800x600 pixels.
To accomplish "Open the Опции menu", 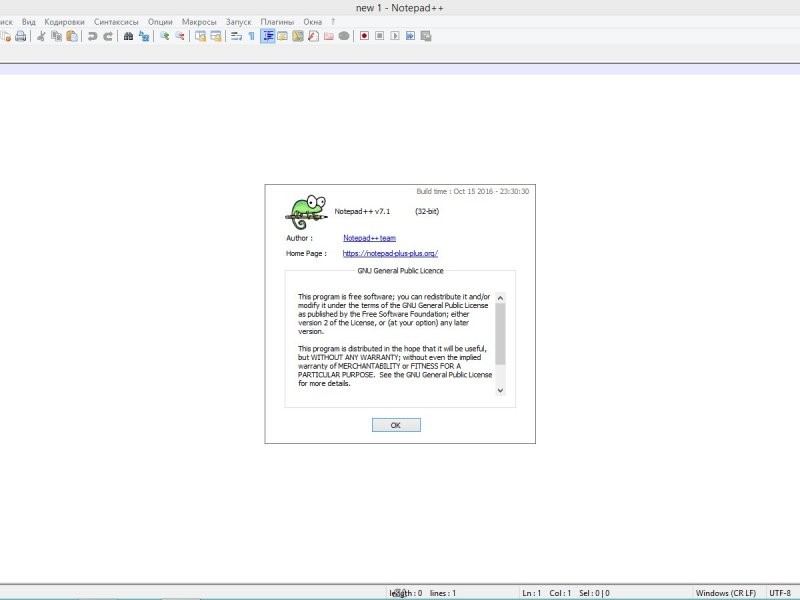I will 160,22.
